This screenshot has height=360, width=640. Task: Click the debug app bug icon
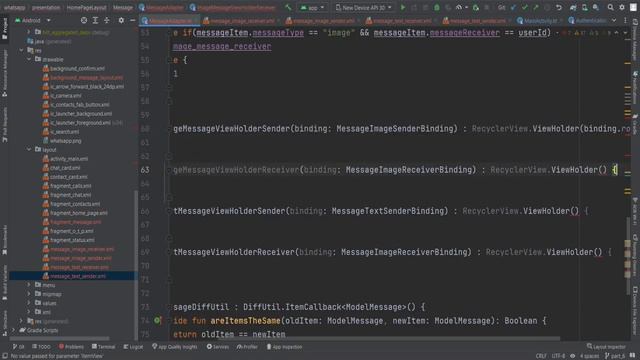(x=437, y=7)
